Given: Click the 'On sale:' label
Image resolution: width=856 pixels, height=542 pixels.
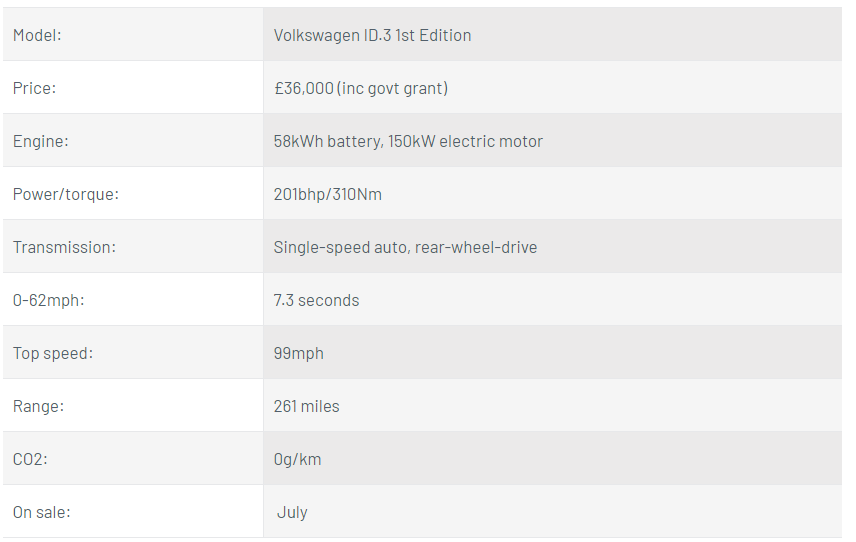Looking at the screenshot, I should 41,512.
